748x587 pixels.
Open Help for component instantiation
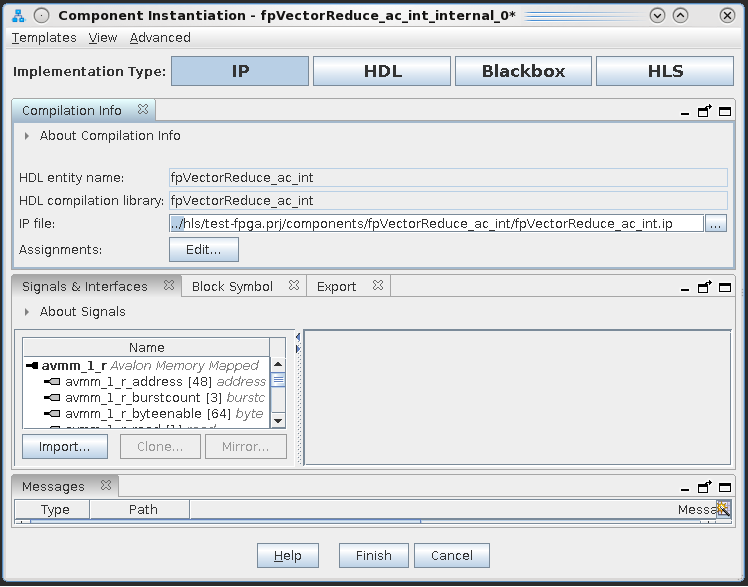point(288,556)
